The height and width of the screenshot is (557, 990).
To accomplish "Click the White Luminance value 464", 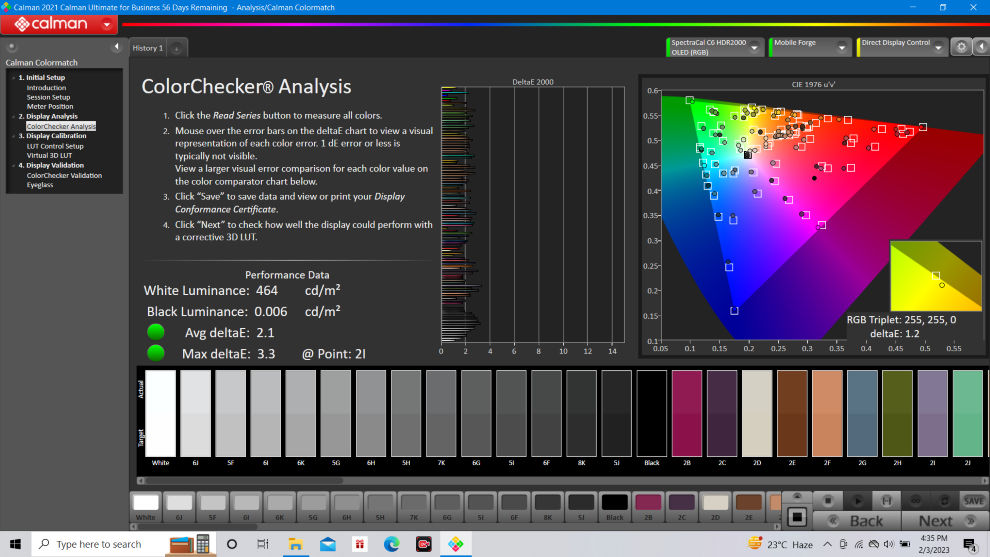I will [x=266, y=290].
